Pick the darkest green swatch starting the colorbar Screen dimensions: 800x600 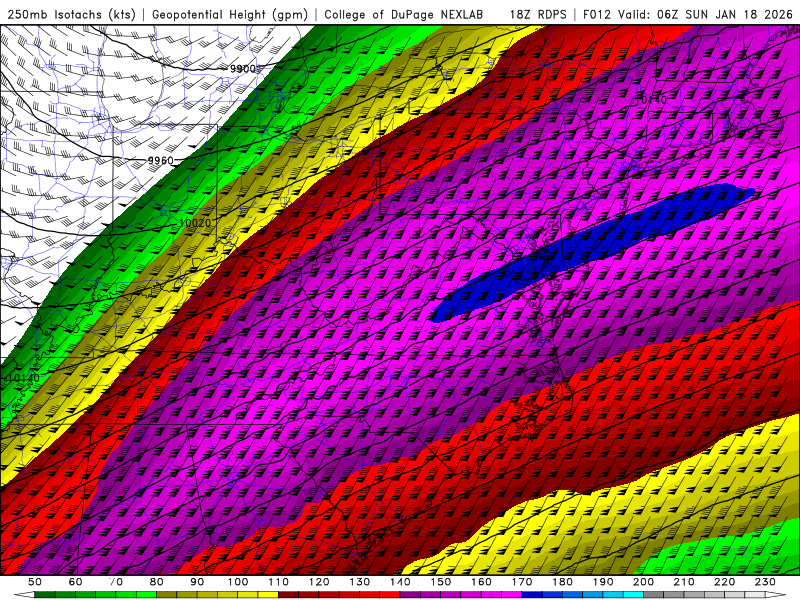(x=44, y=595)
